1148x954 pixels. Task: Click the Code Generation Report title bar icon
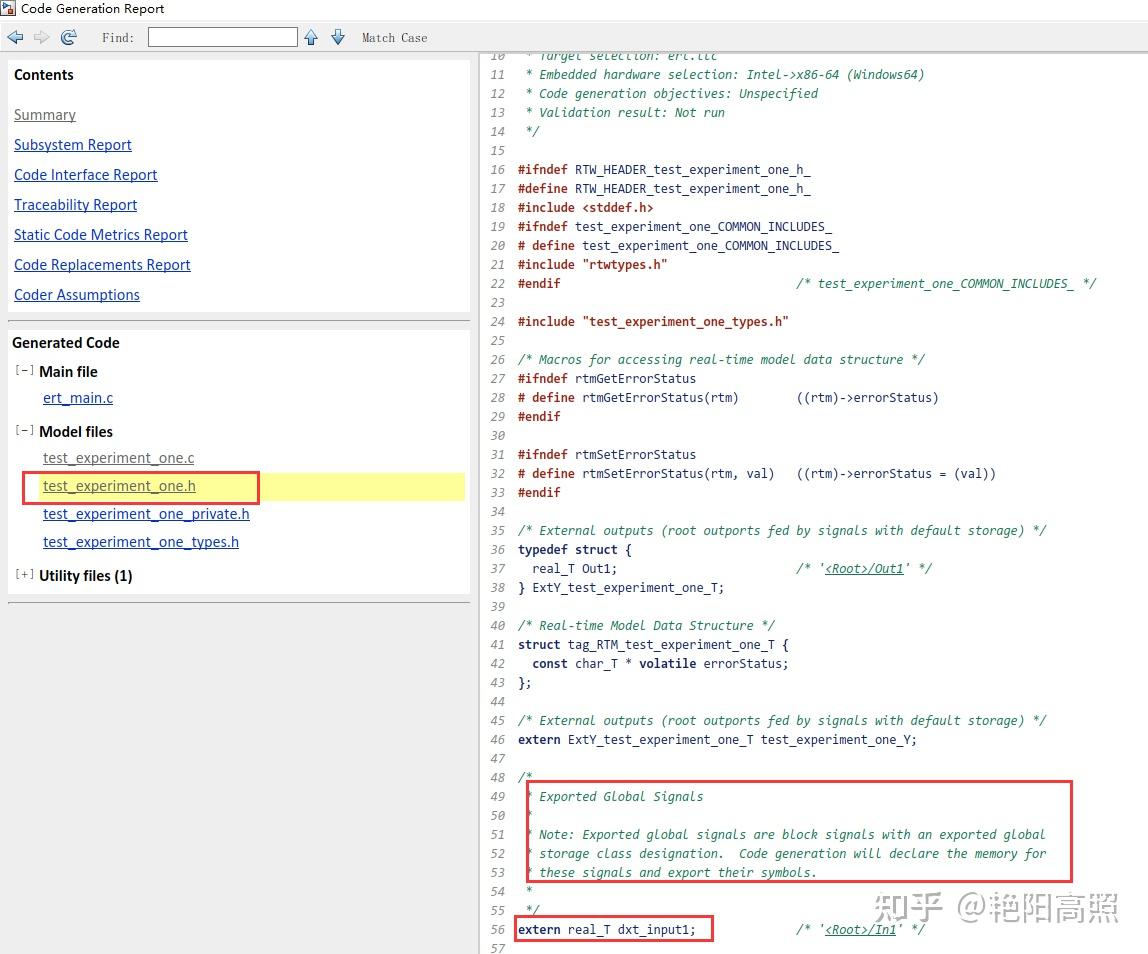coord(10,8)
